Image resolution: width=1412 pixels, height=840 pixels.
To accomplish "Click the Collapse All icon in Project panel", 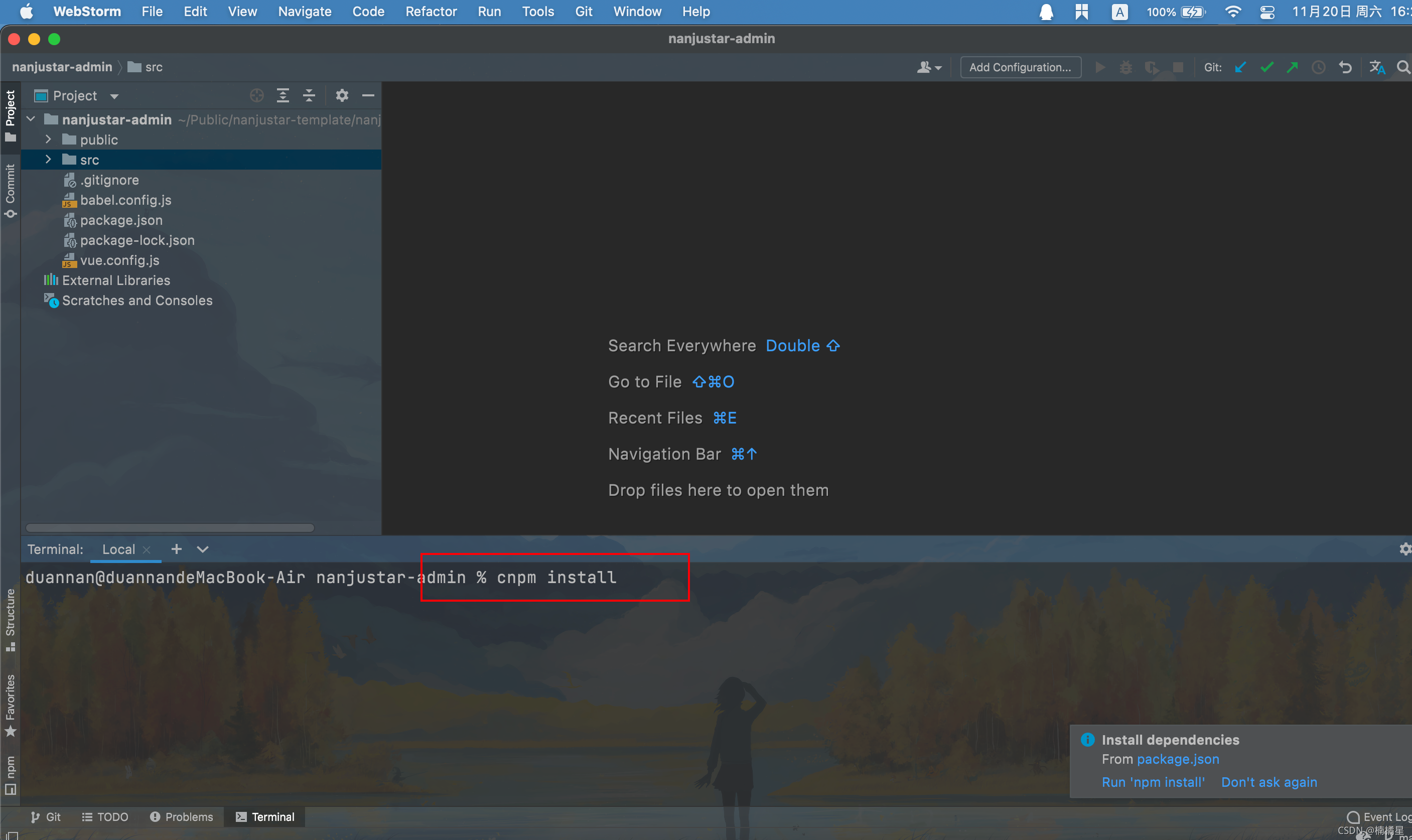I will pos(309,96).
